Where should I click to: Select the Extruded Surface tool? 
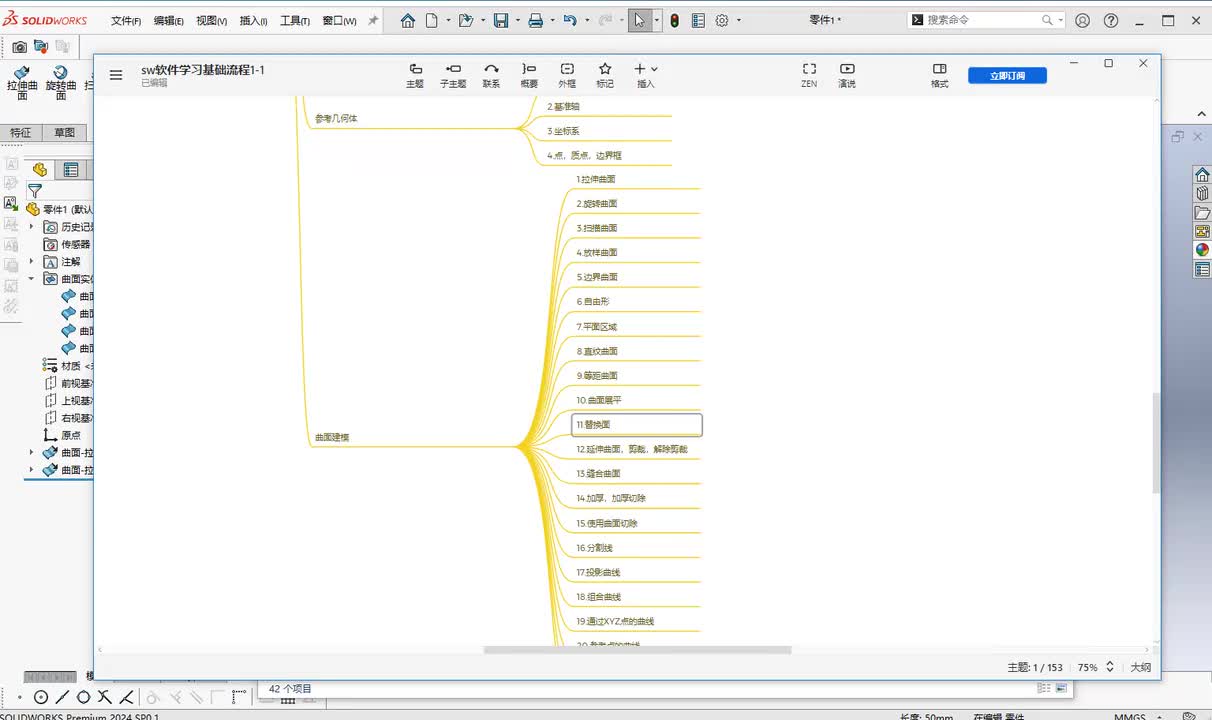[22, 84]
